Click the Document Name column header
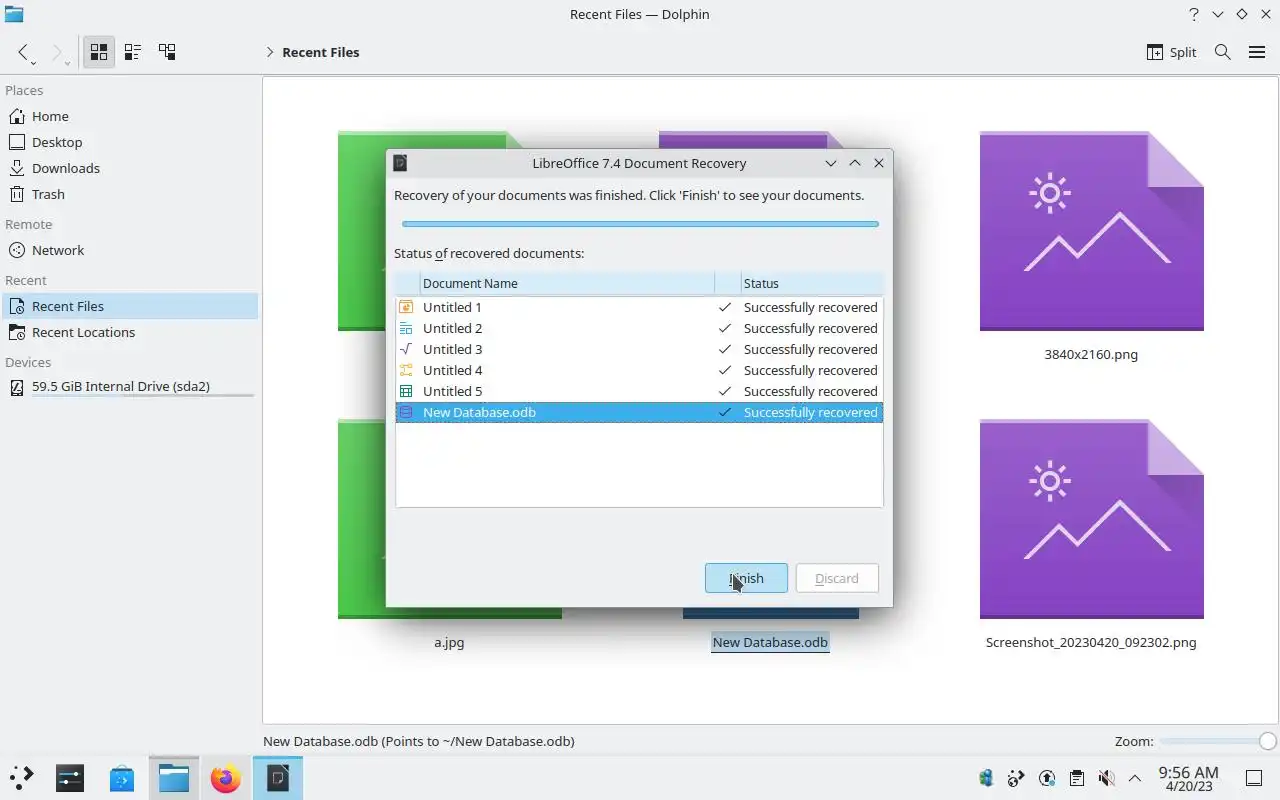The width and height of the screenshot is (1280, 800). (567, 283)
